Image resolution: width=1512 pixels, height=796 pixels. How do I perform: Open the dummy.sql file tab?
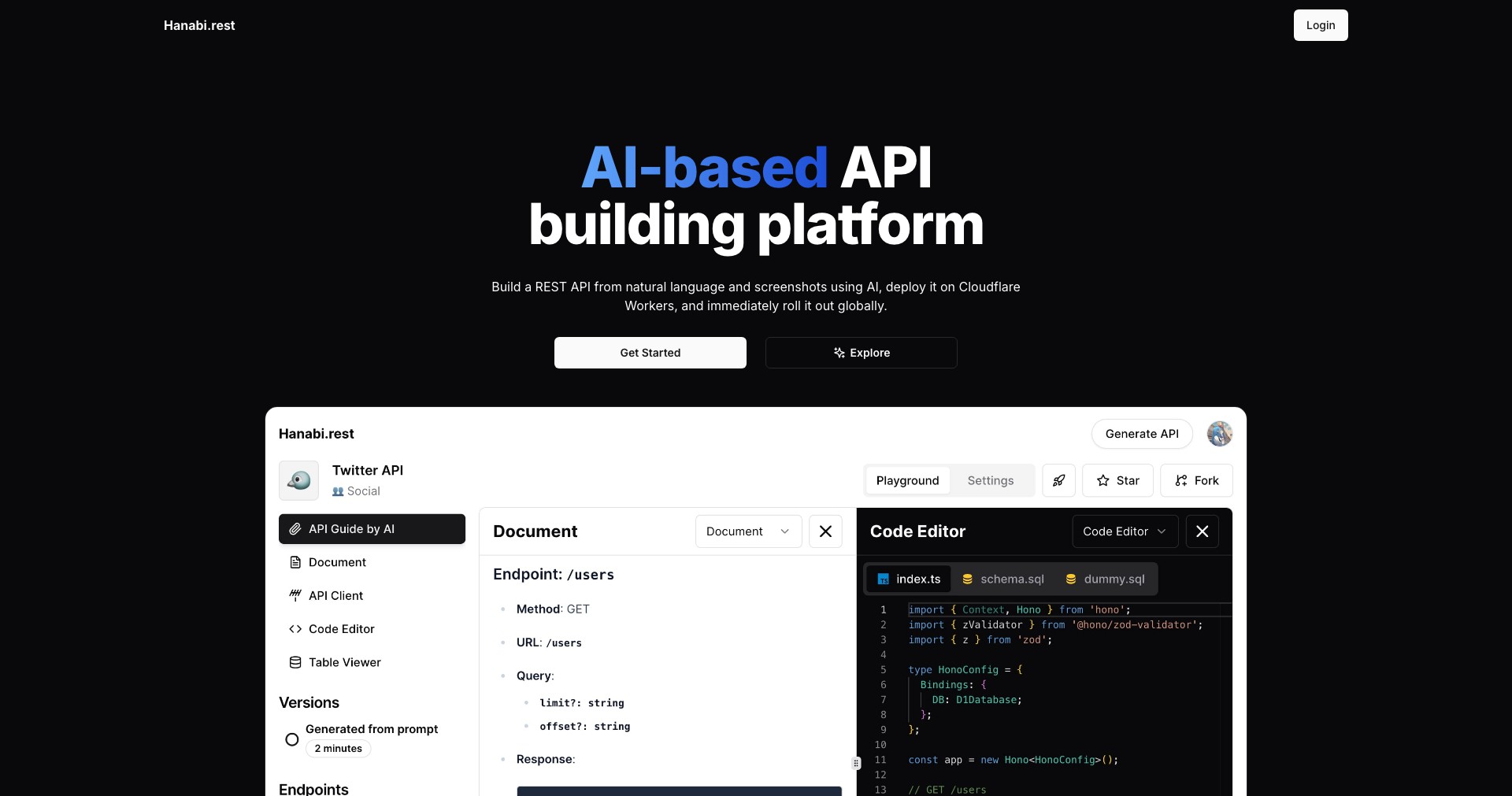point(1105,579)
